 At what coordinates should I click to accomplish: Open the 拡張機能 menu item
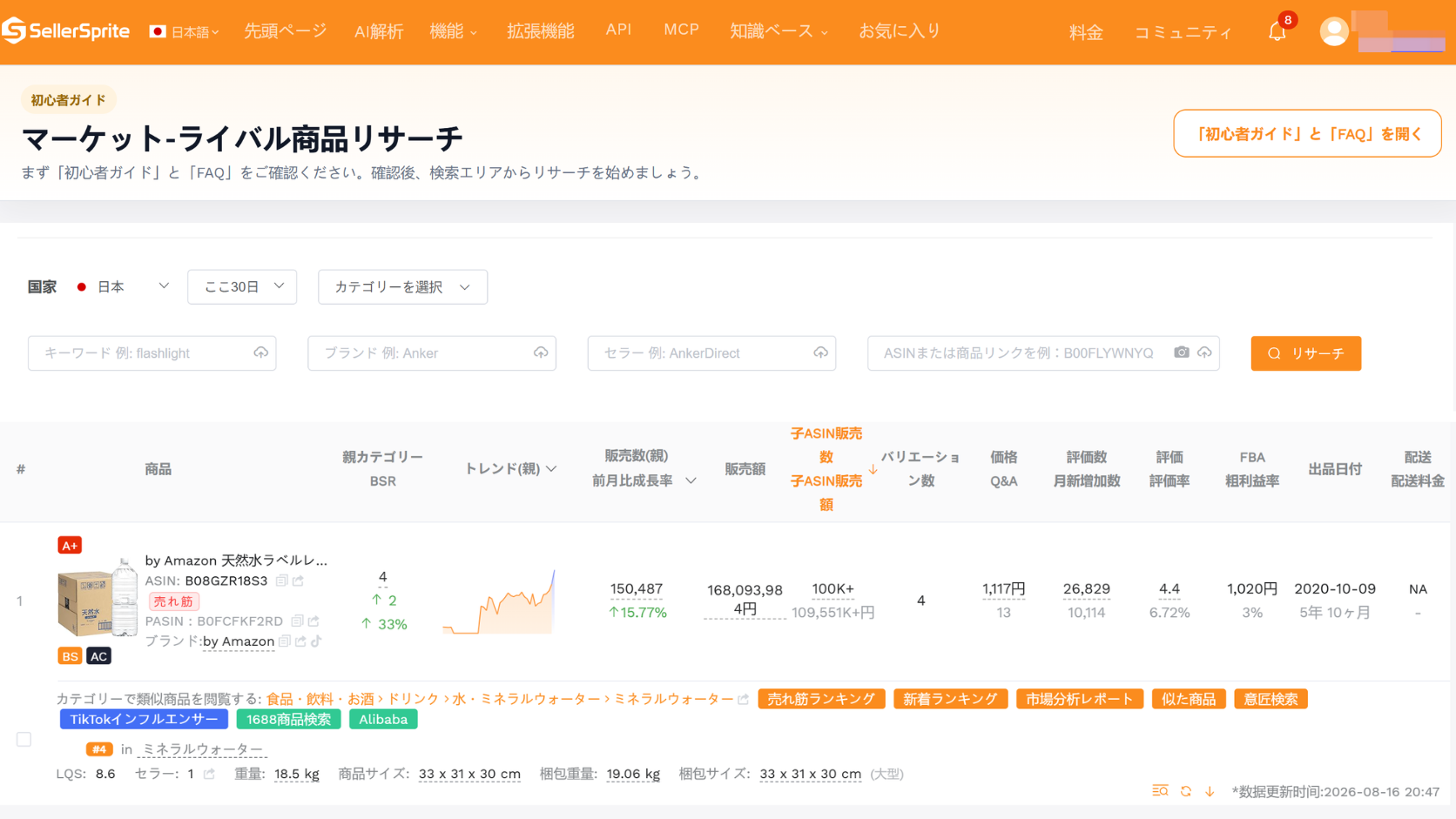pyautogui.click(x=541, y=31)
